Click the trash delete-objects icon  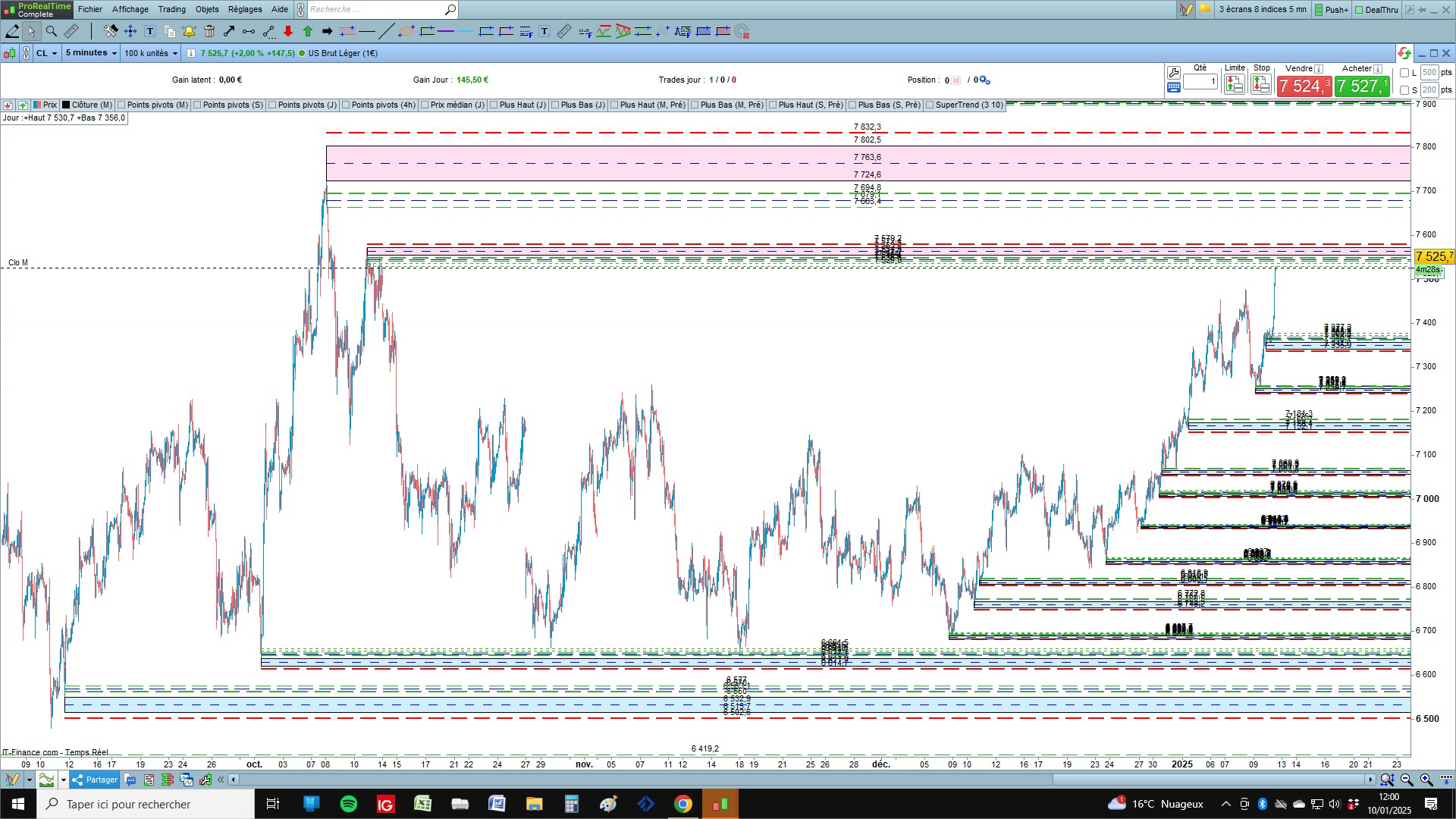209,31
